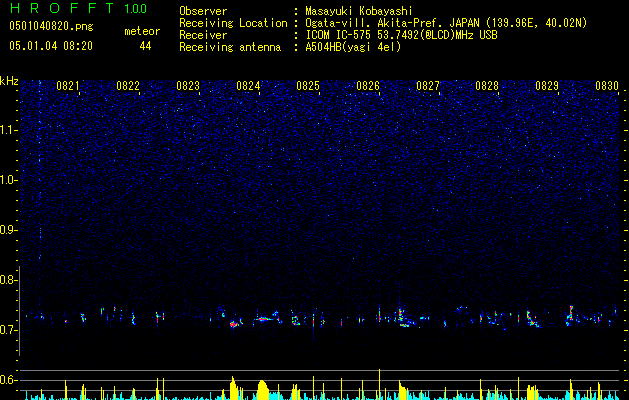Click the 0830 time marker
Viewport: 629px width, 400px height.
[607, 86]
